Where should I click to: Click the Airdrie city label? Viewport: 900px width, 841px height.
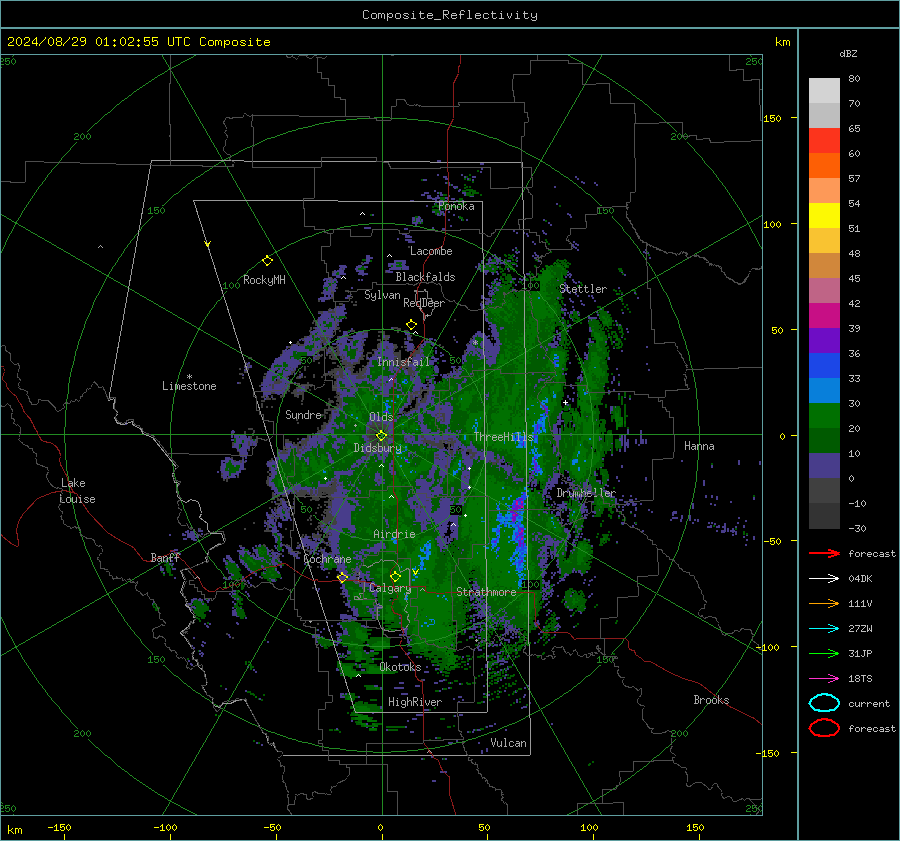(394, 534)
